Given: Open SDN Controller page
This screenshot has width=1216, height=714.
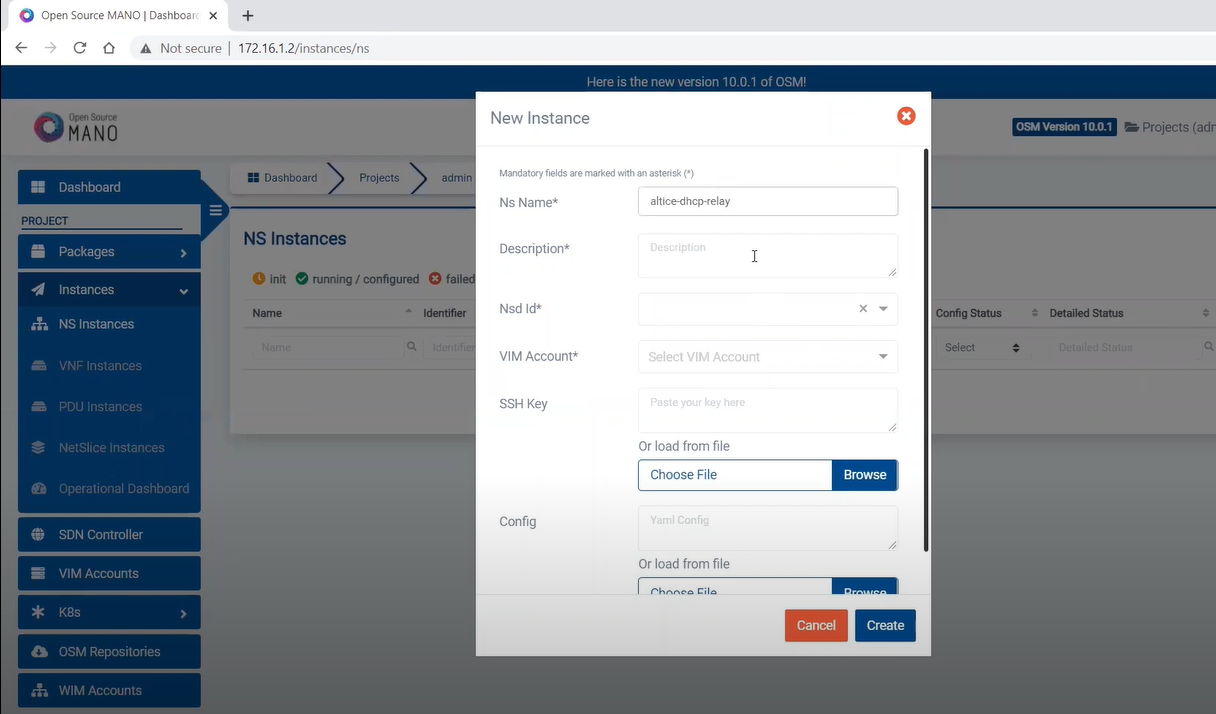Looking at the screenshot, I should 109,535.
